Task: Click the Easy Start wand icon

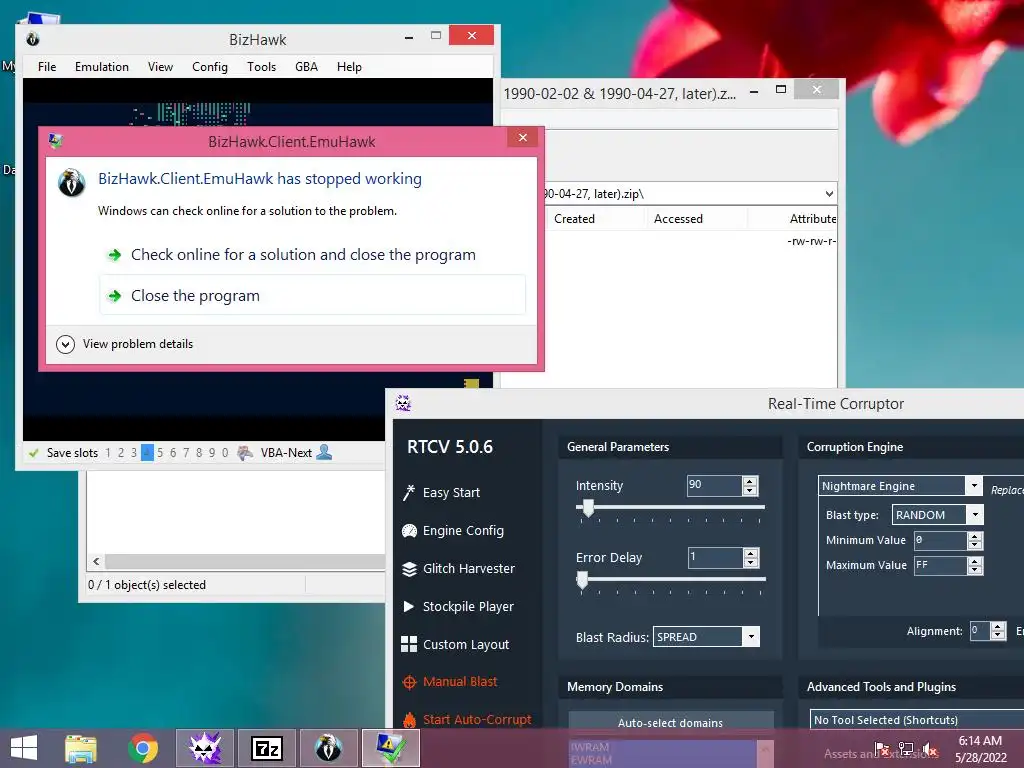Action: pos(409,492)
